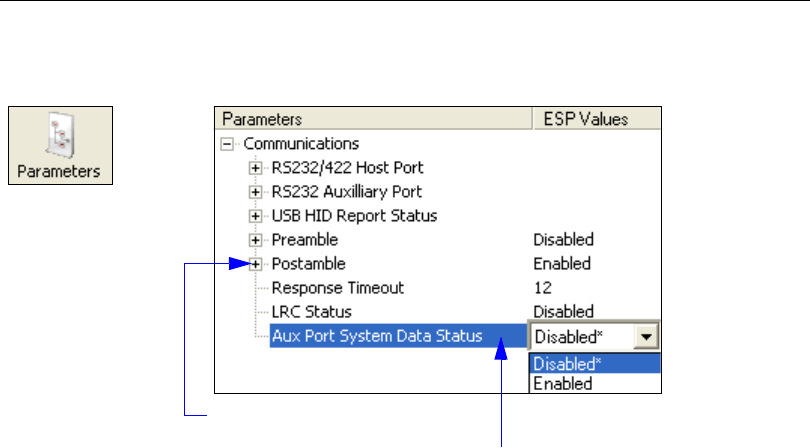The width and height of the screenshot is (810, 448).
Task: Expand the RS232/422 Host Port node
Action: 256,168
